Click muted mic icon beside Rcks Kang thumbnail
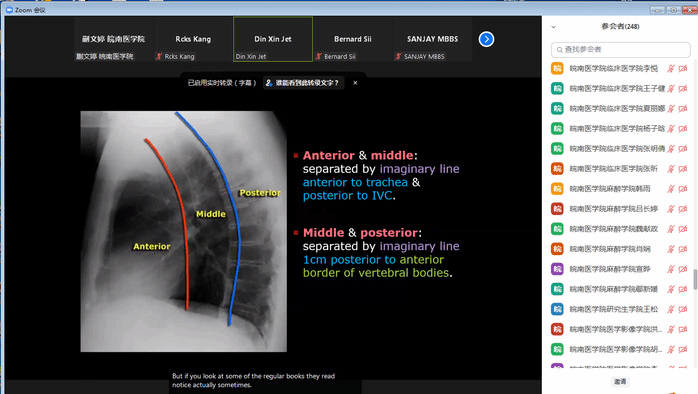Viewport: 698px width, 394px height. (159, 57)
